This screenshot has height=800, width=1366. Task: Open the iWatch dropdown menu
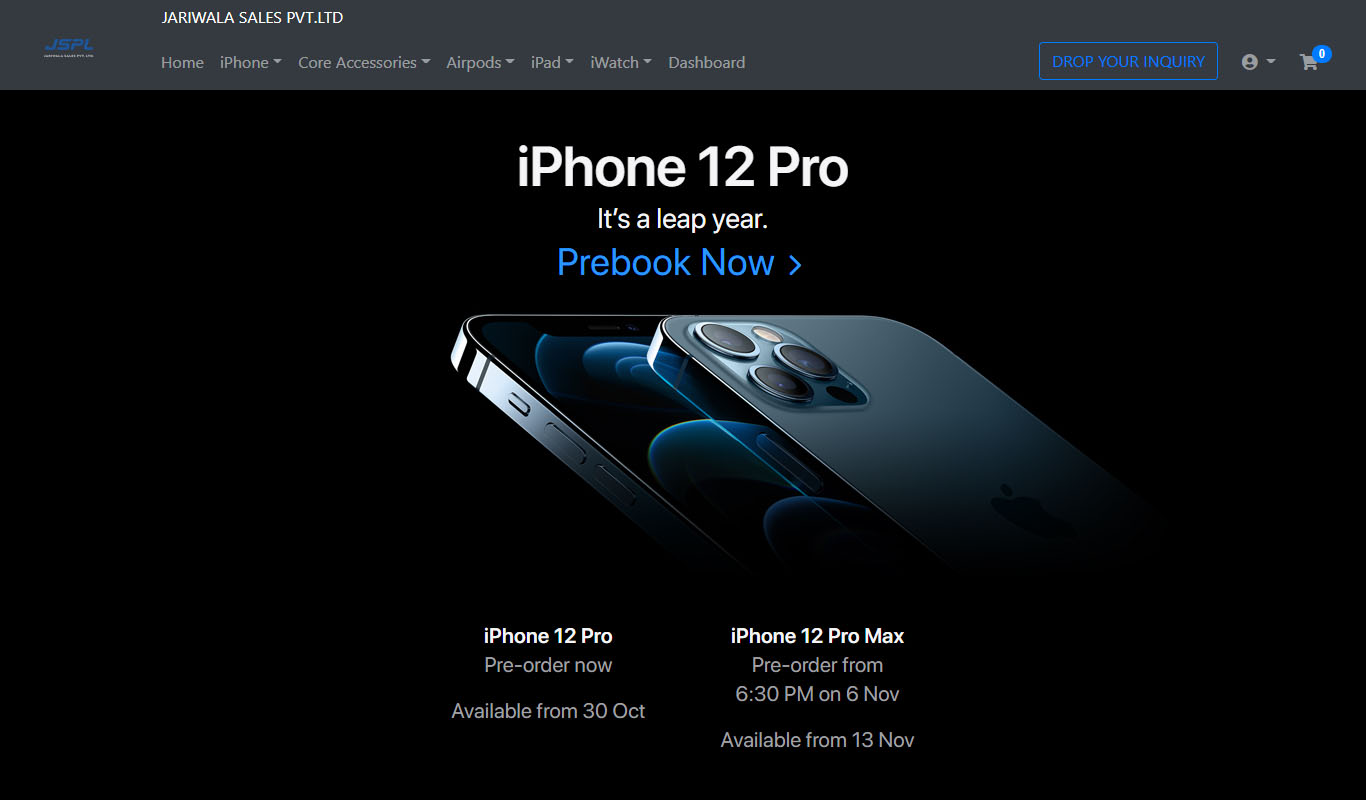[621, 62]
